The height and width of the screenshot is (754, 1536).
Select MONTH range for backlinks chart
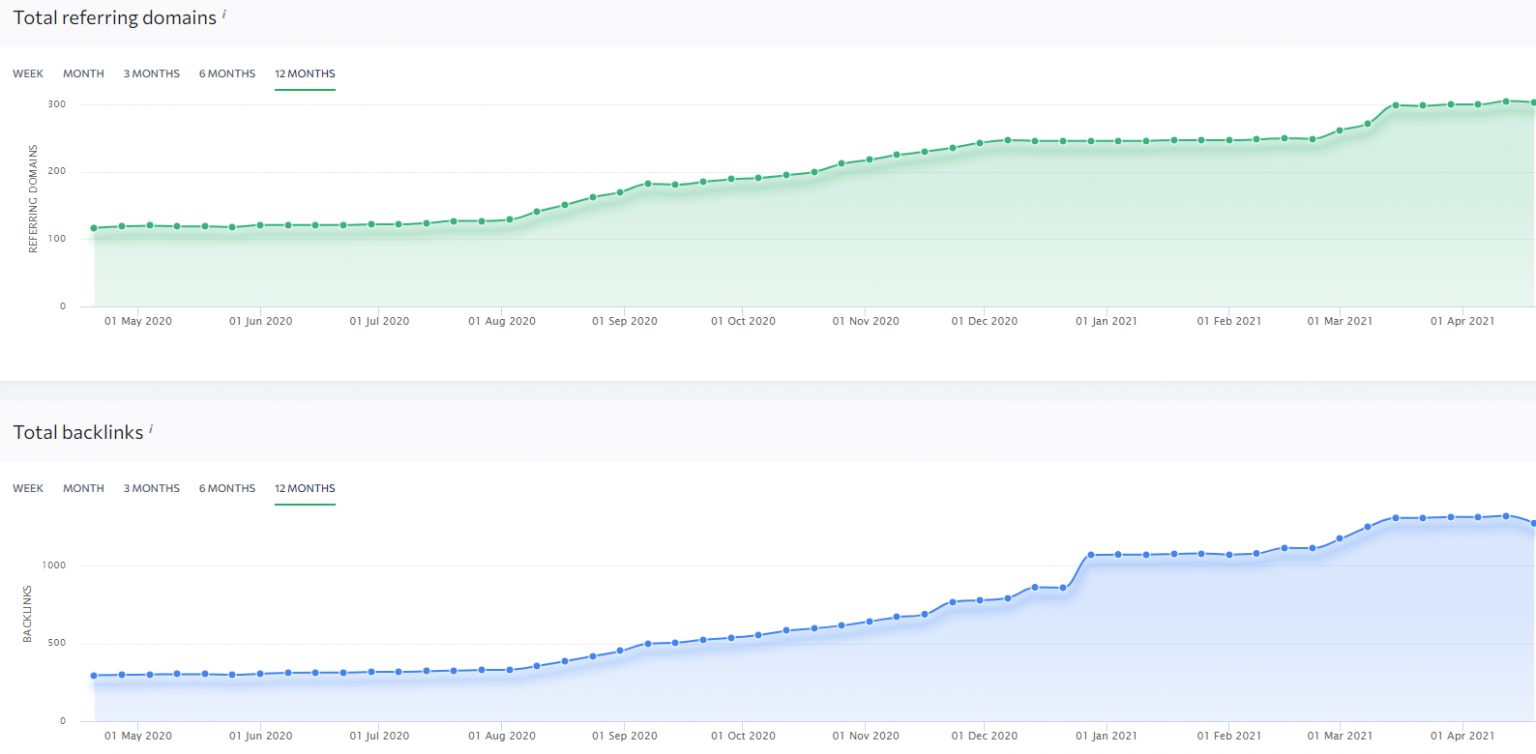click(x=83, y=489)
